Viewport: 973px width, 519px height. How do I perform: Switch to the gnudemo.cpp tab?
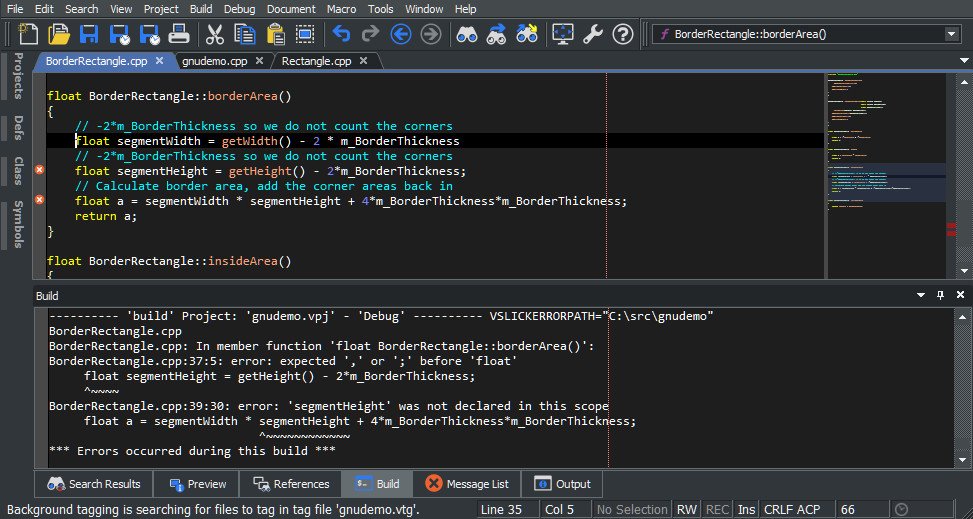pos(214,61)
